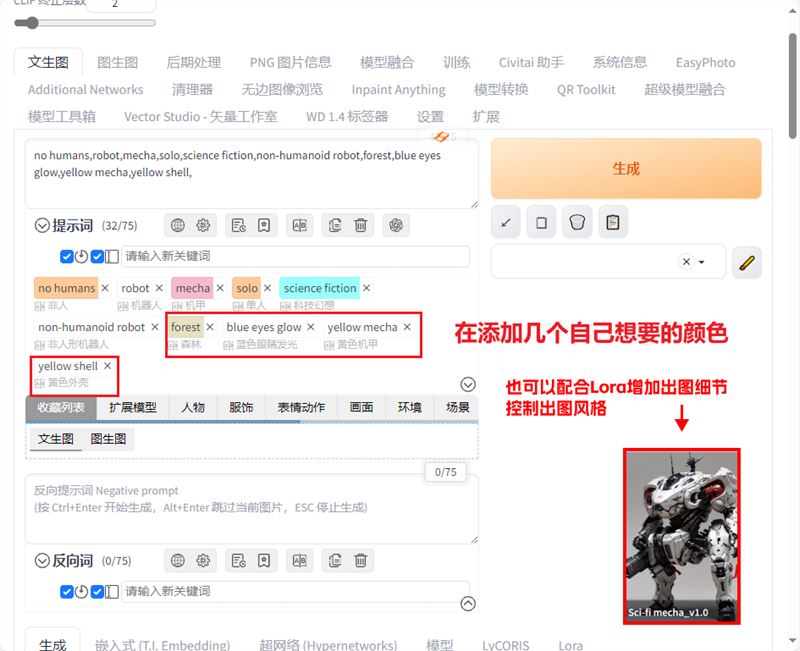This screenshot has width=800, height=651.
Task: Open the 设置 settings tab
Action: point(430,116)
